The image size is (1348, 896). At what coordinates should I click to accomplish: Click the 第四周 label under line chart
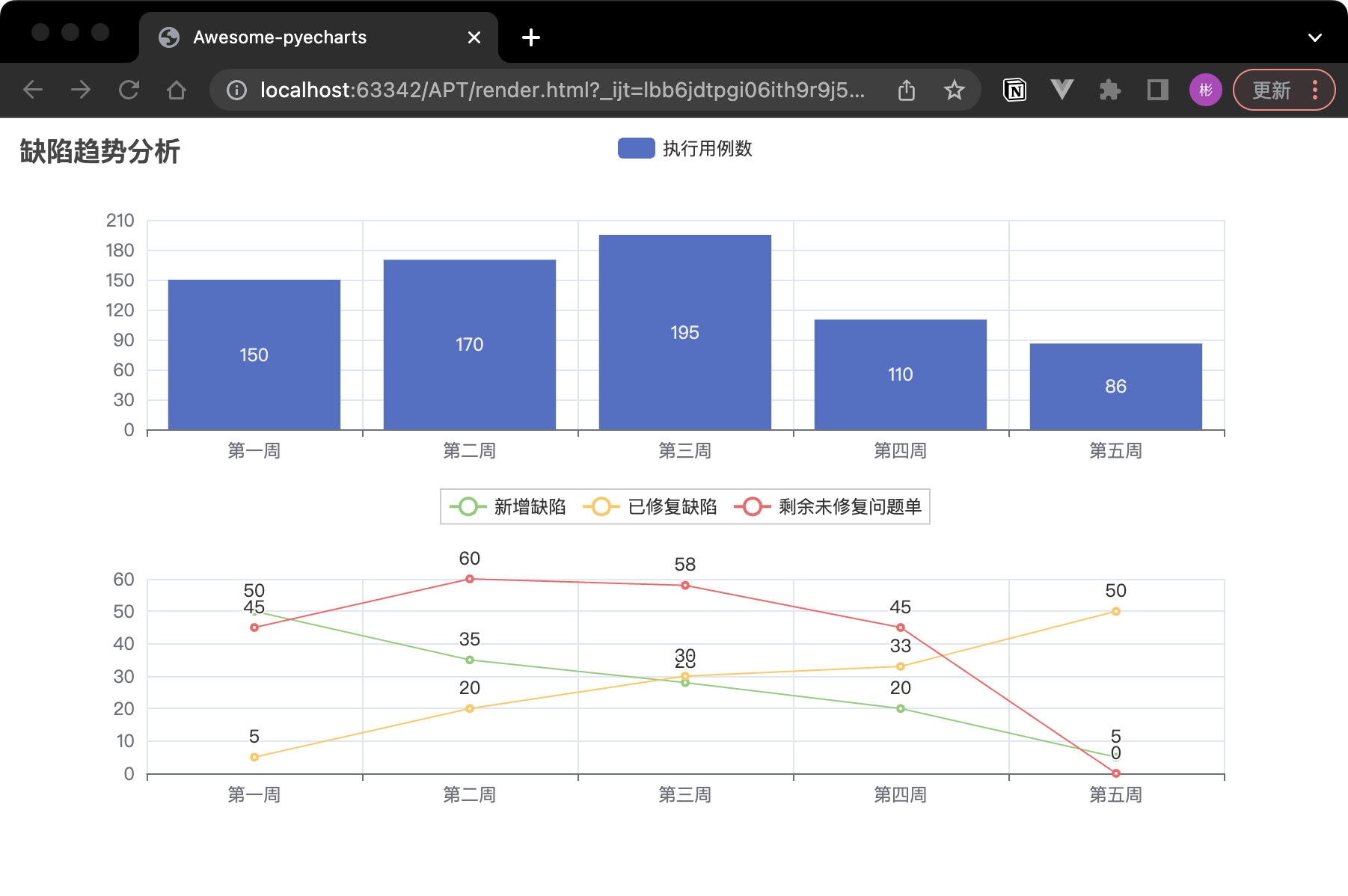point(901,794)
